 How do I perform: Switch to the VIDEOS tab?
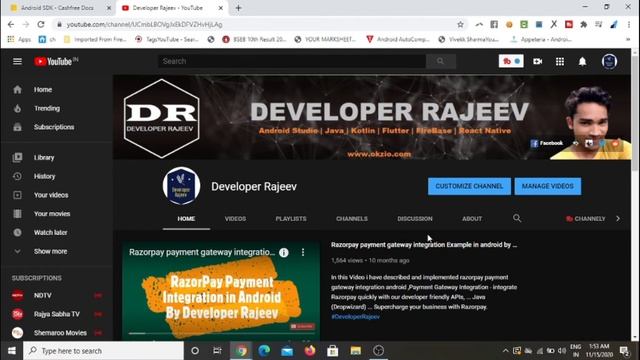tap(236, 219)
